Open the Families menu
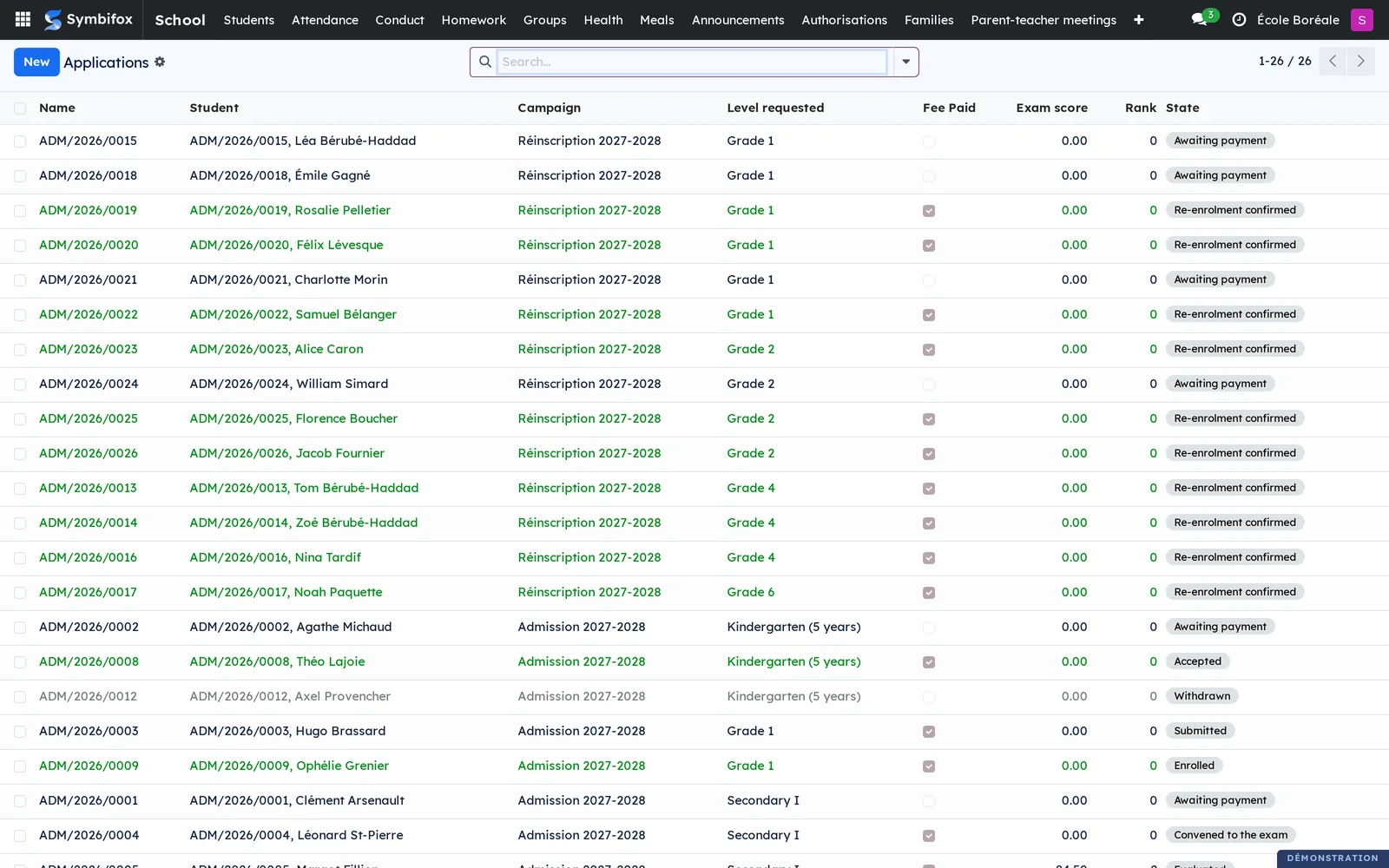 pyautogui.click(x=929, y=19)
